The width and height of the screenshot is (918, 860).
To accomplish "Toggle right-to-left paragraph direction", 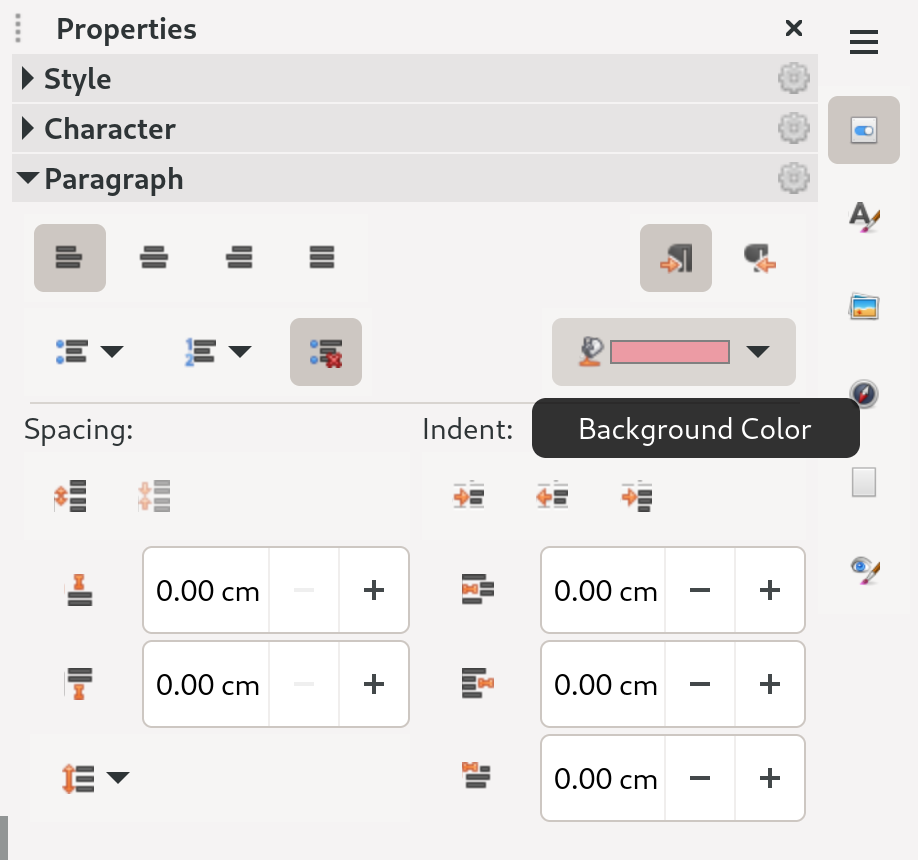I will tap(760, 258).
